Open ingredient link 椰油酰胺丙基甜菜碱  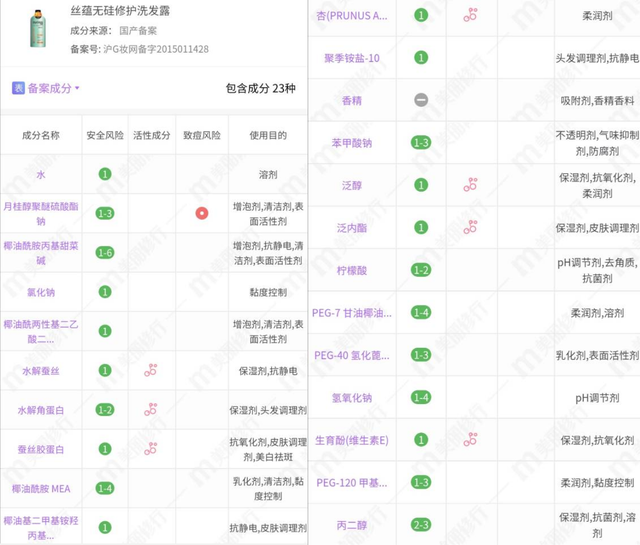pos(41,253)
